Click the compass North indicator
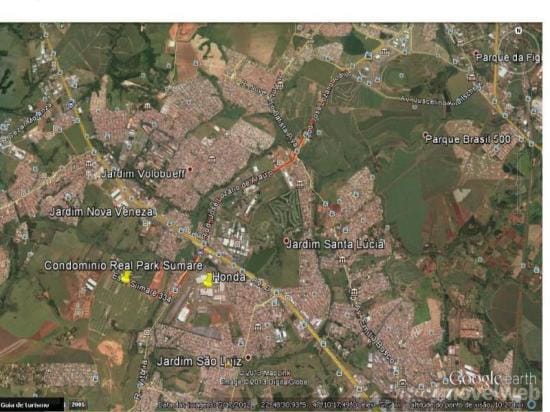Viewport: 550px width, 412px height. click(518, 31)
